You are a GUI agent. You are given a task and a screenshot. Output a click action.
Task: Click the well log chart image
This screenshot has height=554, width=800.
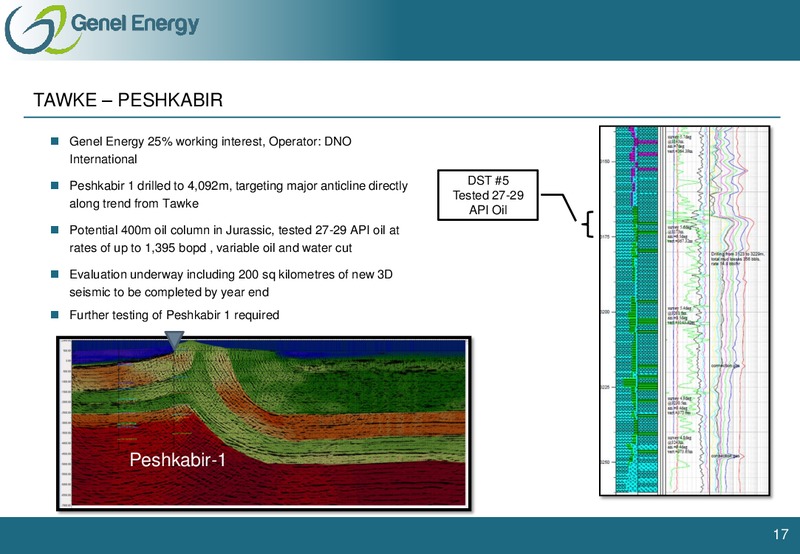[685, 311]
